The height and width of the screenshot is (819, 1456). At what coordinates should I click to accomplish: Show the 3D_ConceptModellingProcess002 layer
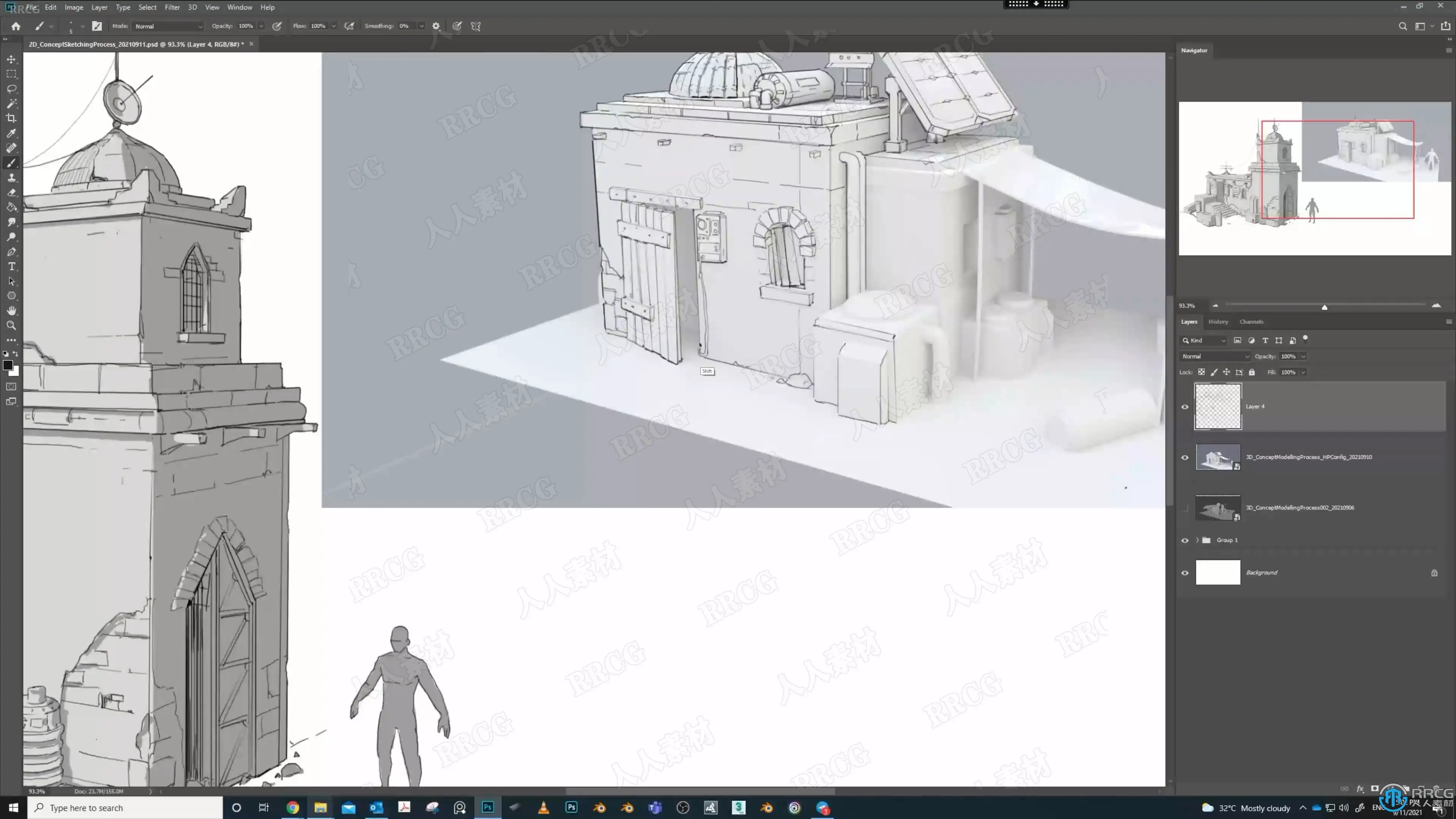(1185, 508)
